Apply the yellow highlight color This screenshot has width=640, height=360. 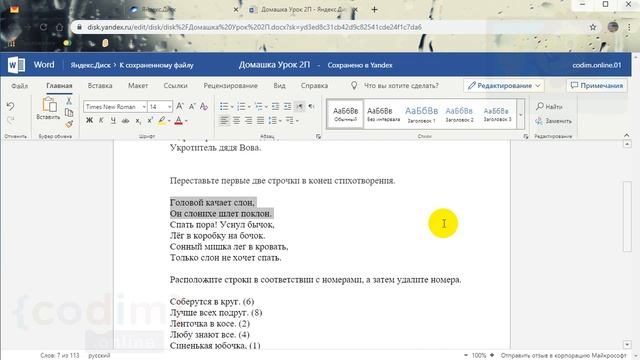[x=162, y=120]
